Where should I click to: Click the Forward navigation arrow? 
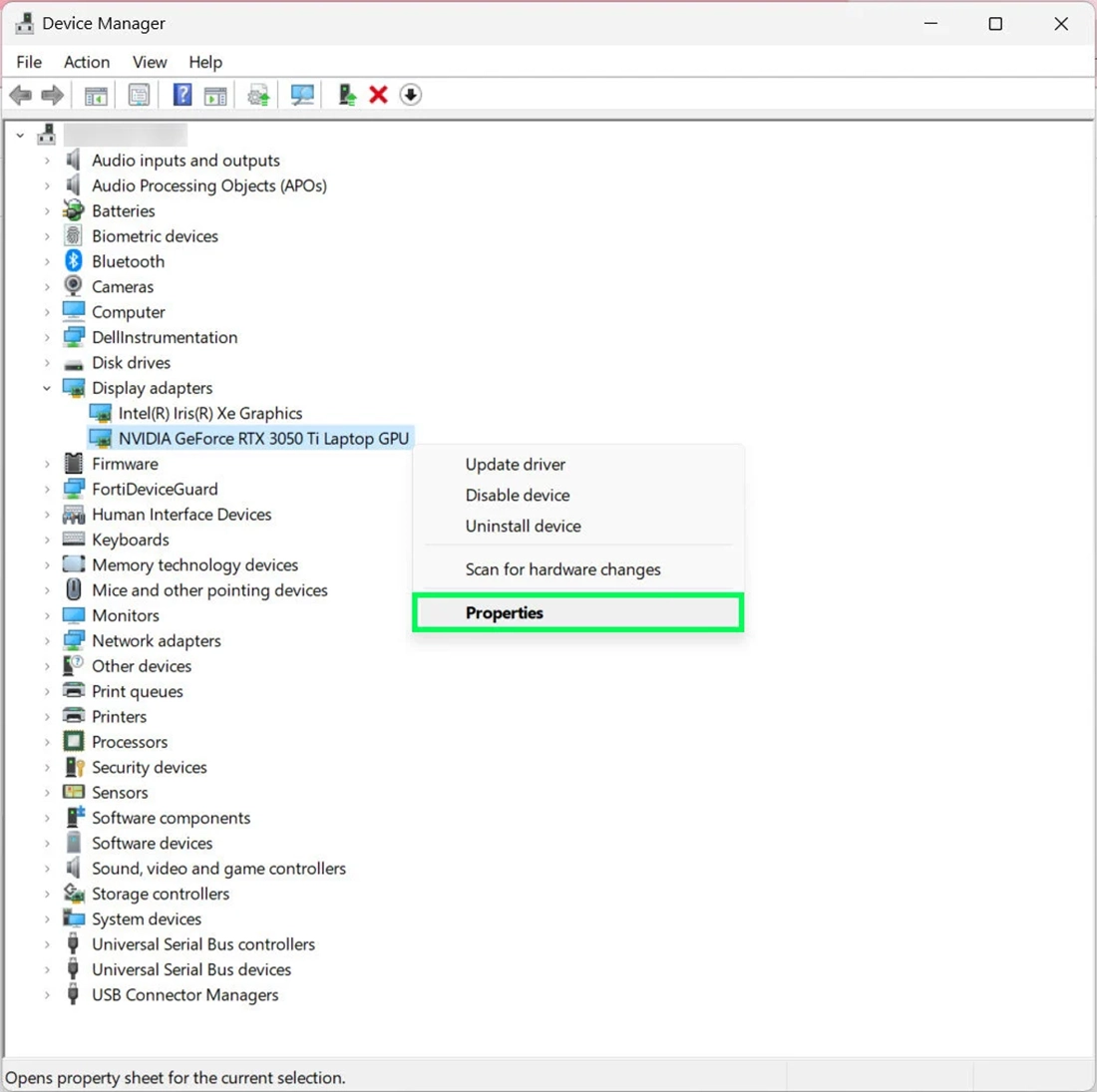(x=52, y=94)
